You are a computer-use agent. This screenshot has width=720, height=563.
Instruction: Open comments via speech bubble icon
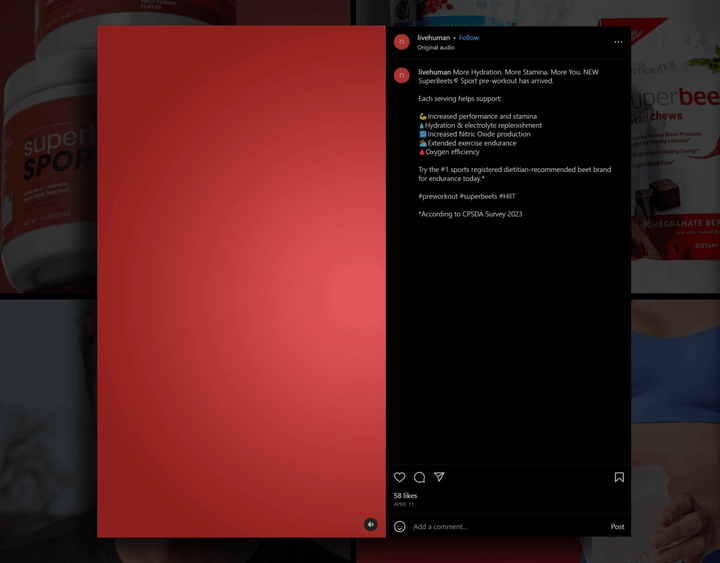tap(419, 477)
